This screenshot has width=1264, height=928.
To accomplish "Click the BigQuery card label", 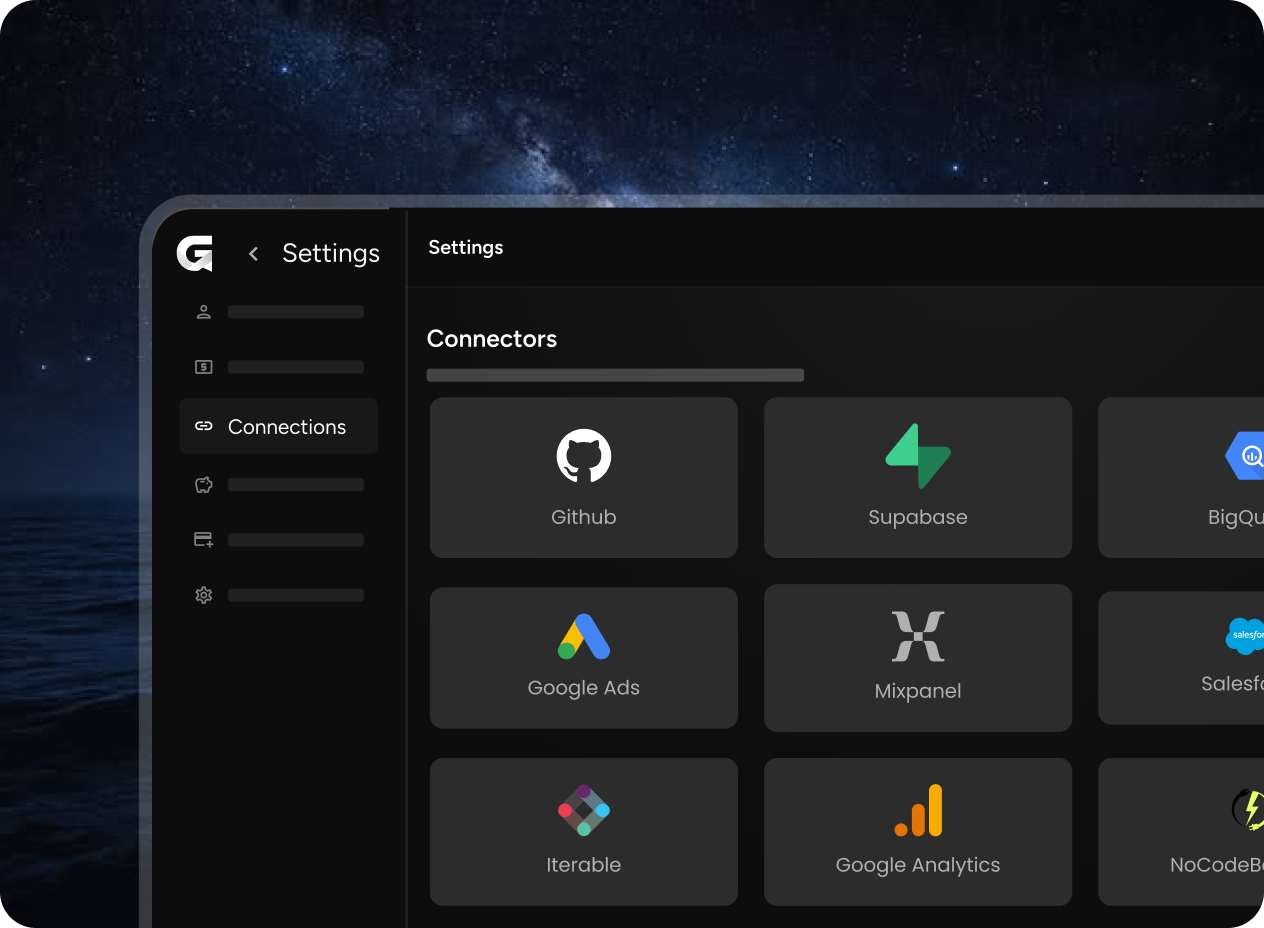I will 1236,518.
